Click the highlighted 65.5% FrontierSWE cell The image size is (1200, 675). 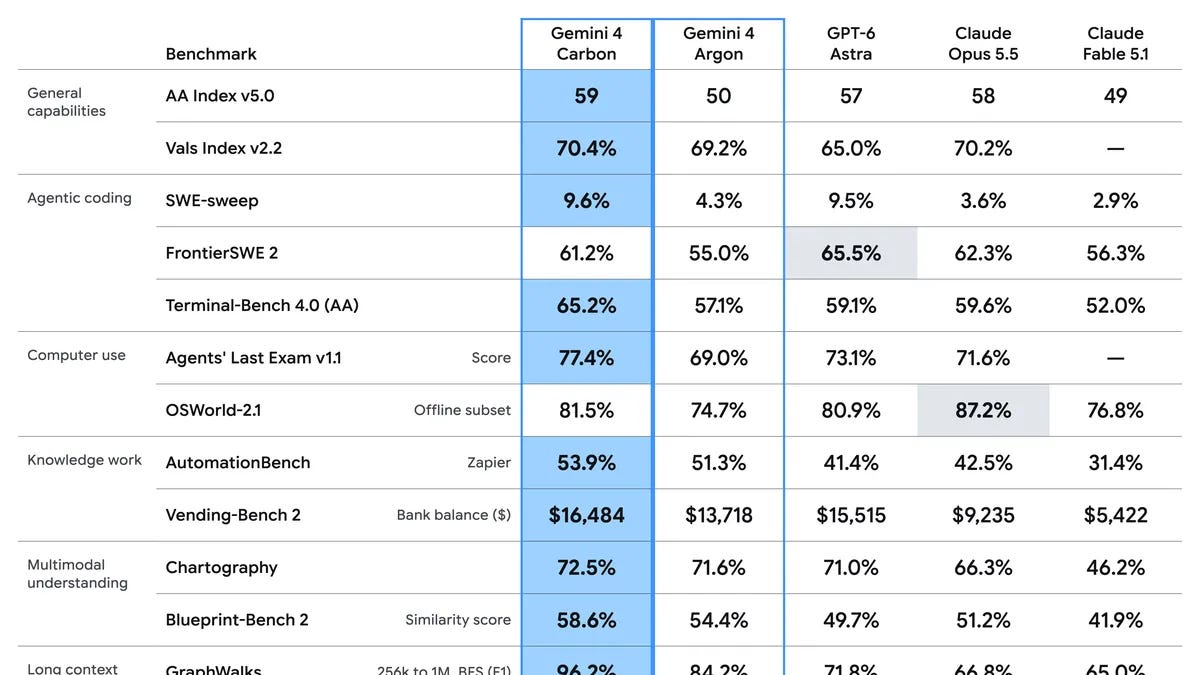point(851,253)
